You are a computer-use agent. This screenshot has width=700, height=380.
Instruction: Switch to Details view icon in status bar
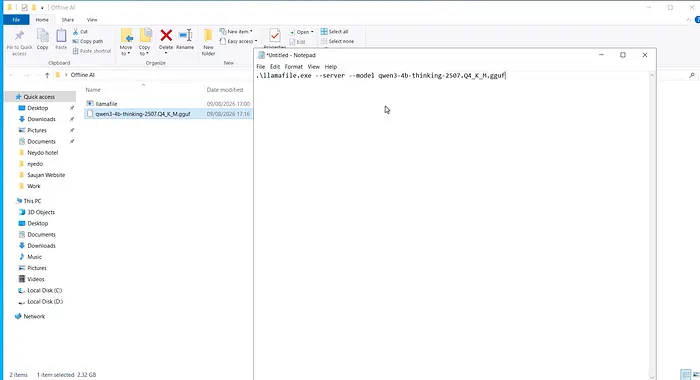pos(685,375)
